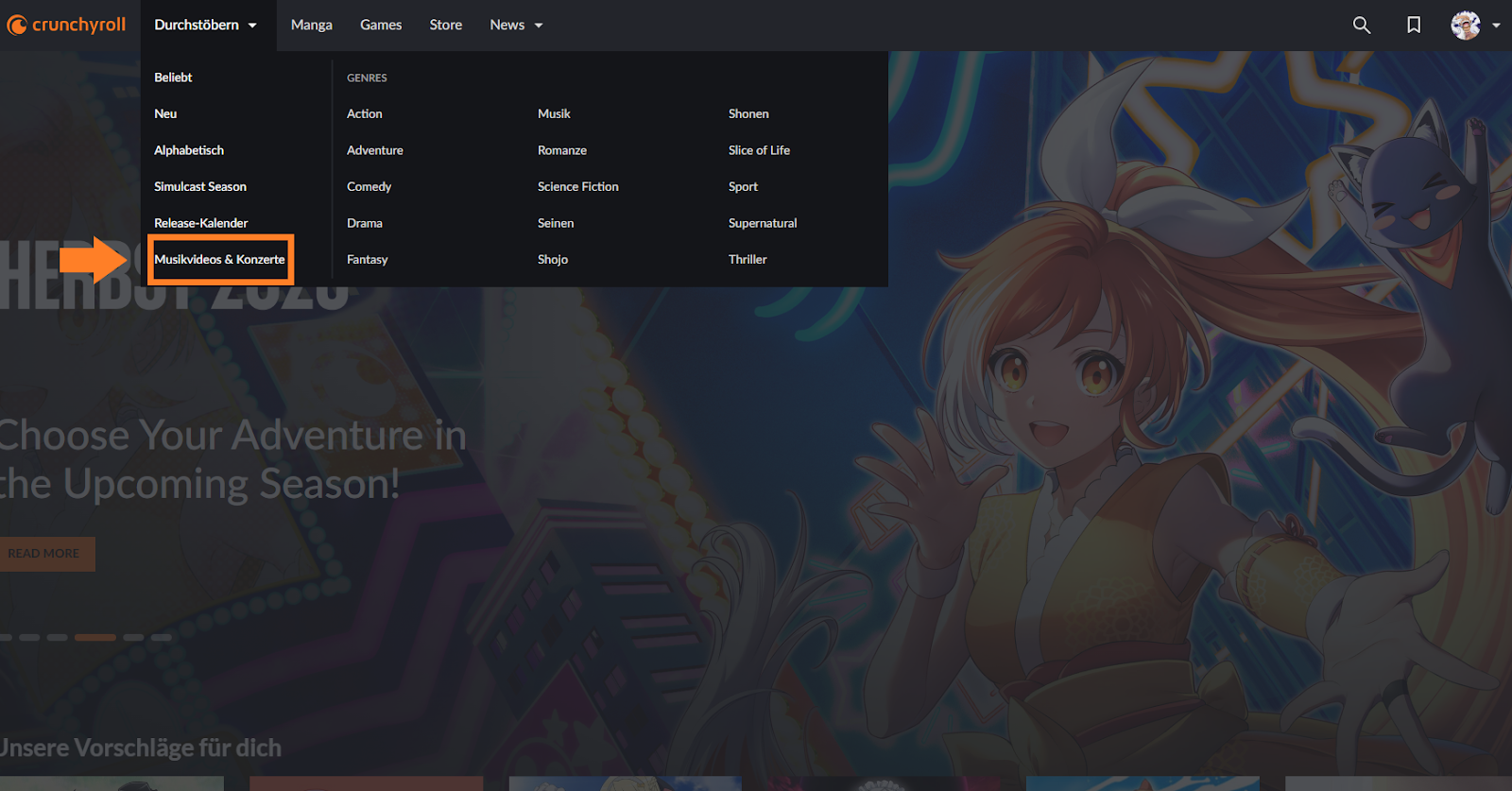Choose the Fantasy genre
Screen dimensions: 1512x791
(368, 259)
